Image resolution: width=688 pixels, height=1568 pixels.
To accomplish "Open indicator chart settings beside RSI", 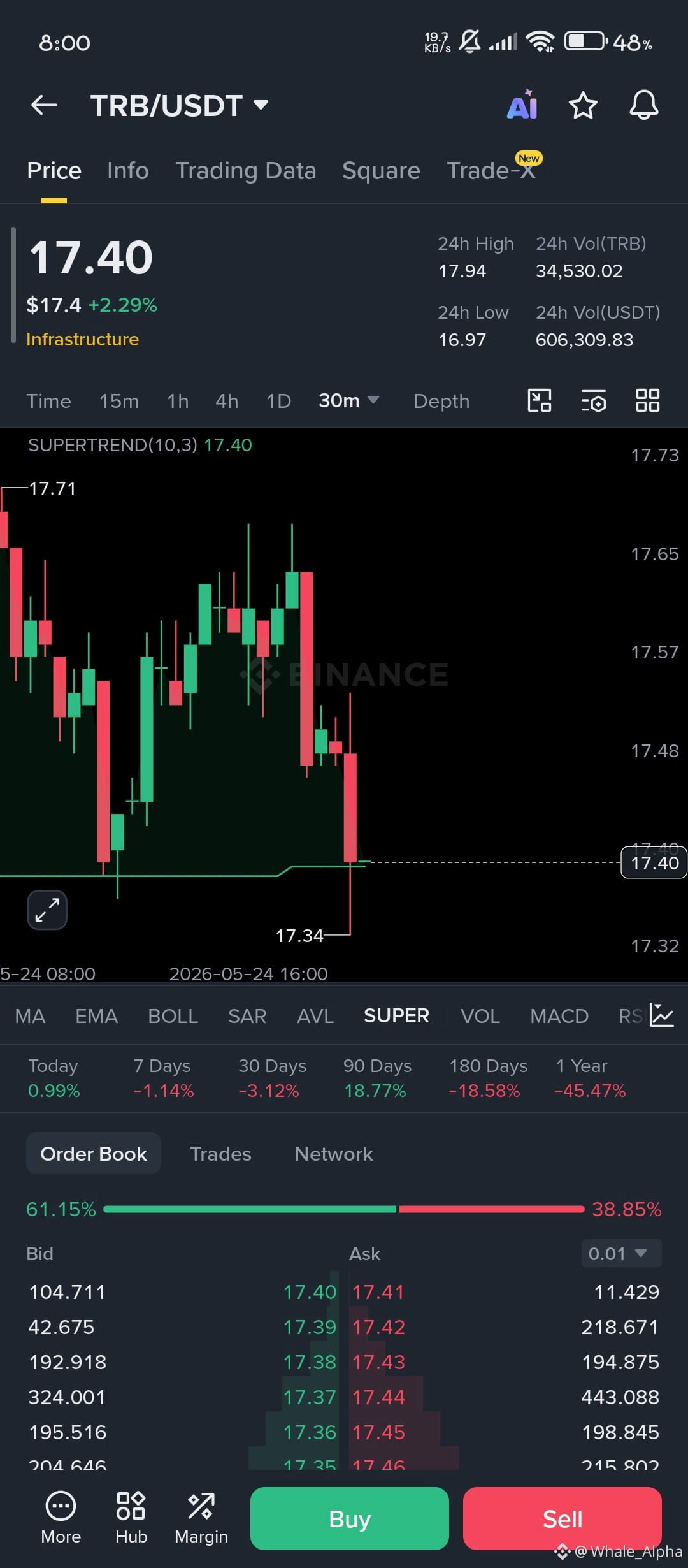I will click(661, 1015).
